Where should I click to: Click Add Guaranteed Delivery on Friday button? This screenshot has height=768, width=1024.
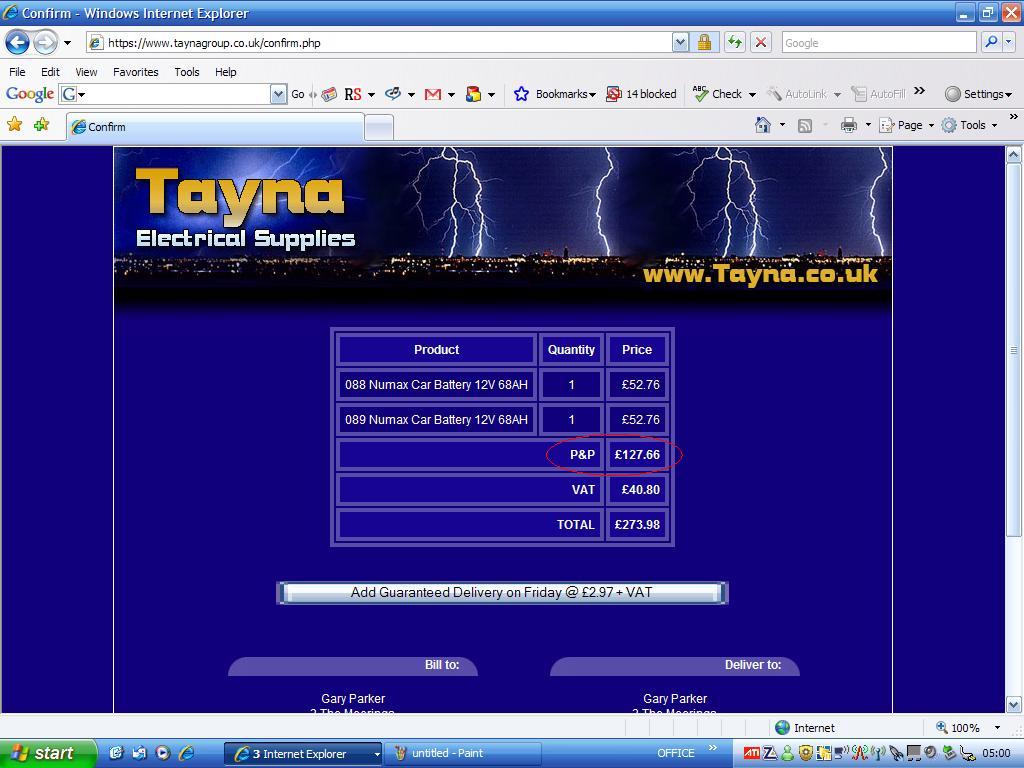[501, 593]
